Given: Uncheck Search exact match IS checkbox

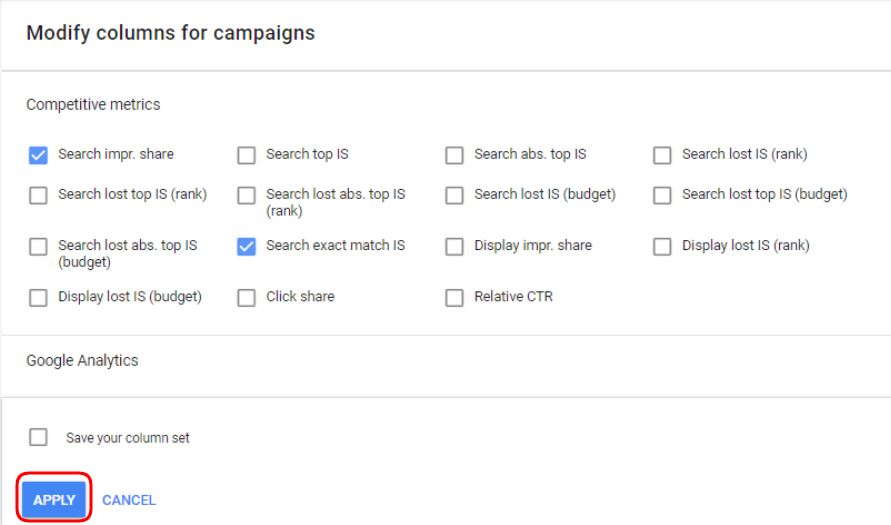Looking at the screenshot, I should (x=246, y=247).
